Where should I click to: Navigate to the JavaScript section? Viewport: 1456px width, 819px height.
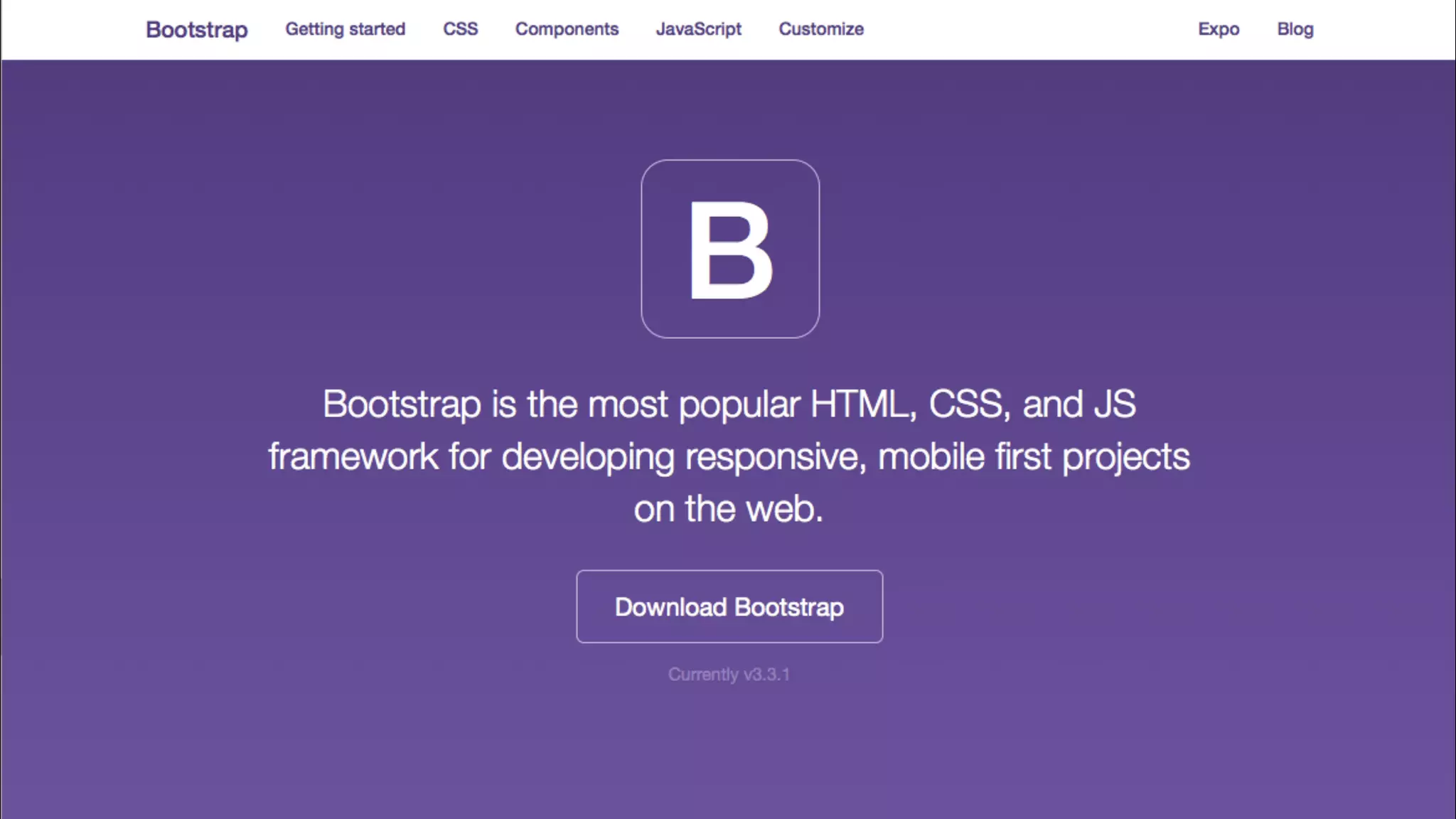pyautogui.click(x=698, y=29)
